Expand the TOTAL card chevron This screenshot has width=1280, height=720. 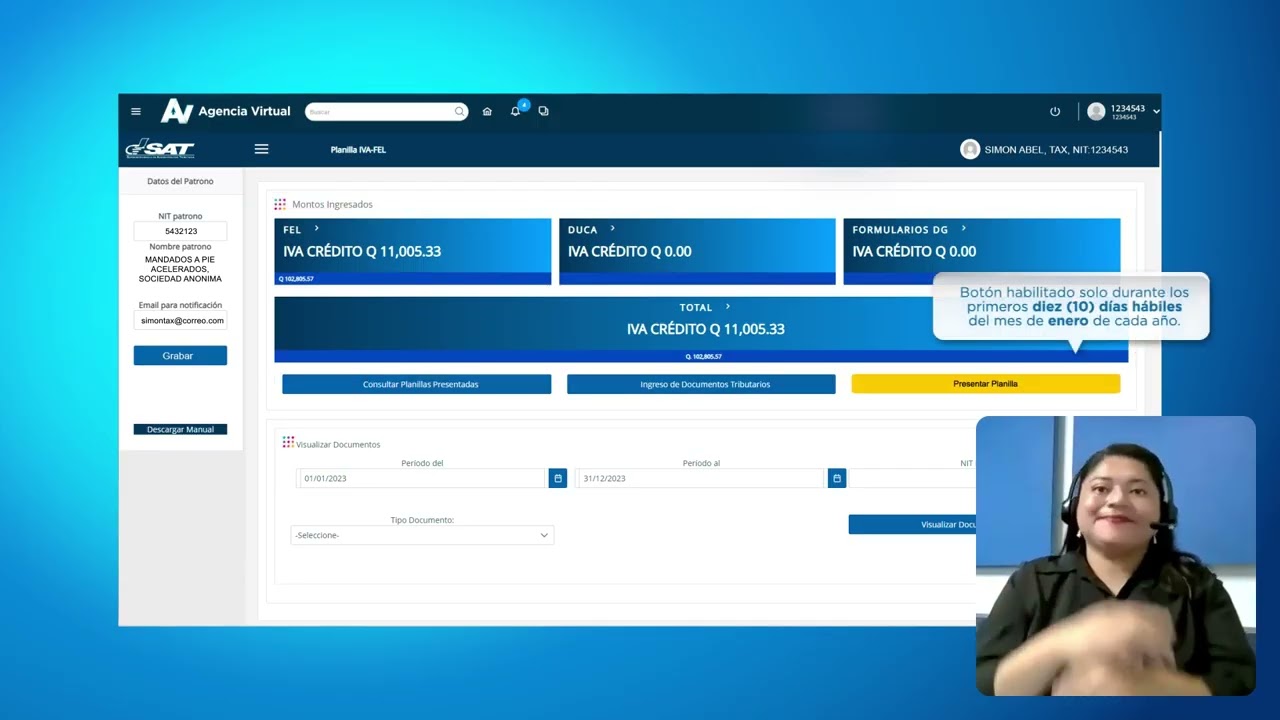(x=728, y=307)
